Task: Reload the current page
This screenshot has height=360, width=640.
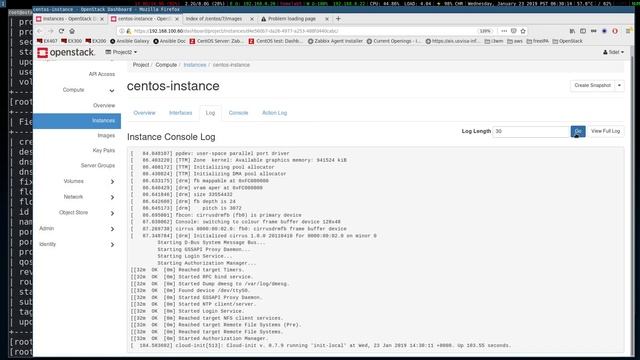Action: (61, 31)
